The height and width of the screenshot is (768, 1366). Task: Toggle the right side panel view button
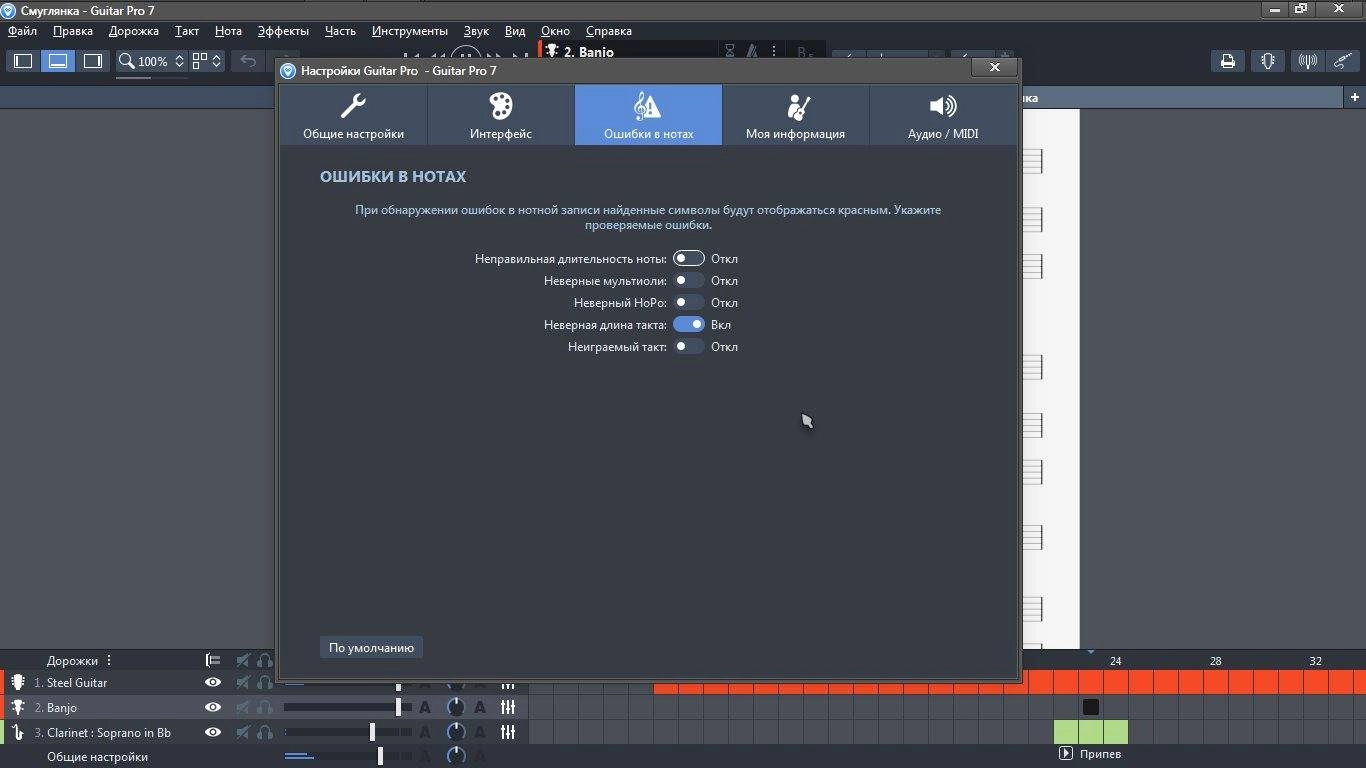tap(93, 61)
